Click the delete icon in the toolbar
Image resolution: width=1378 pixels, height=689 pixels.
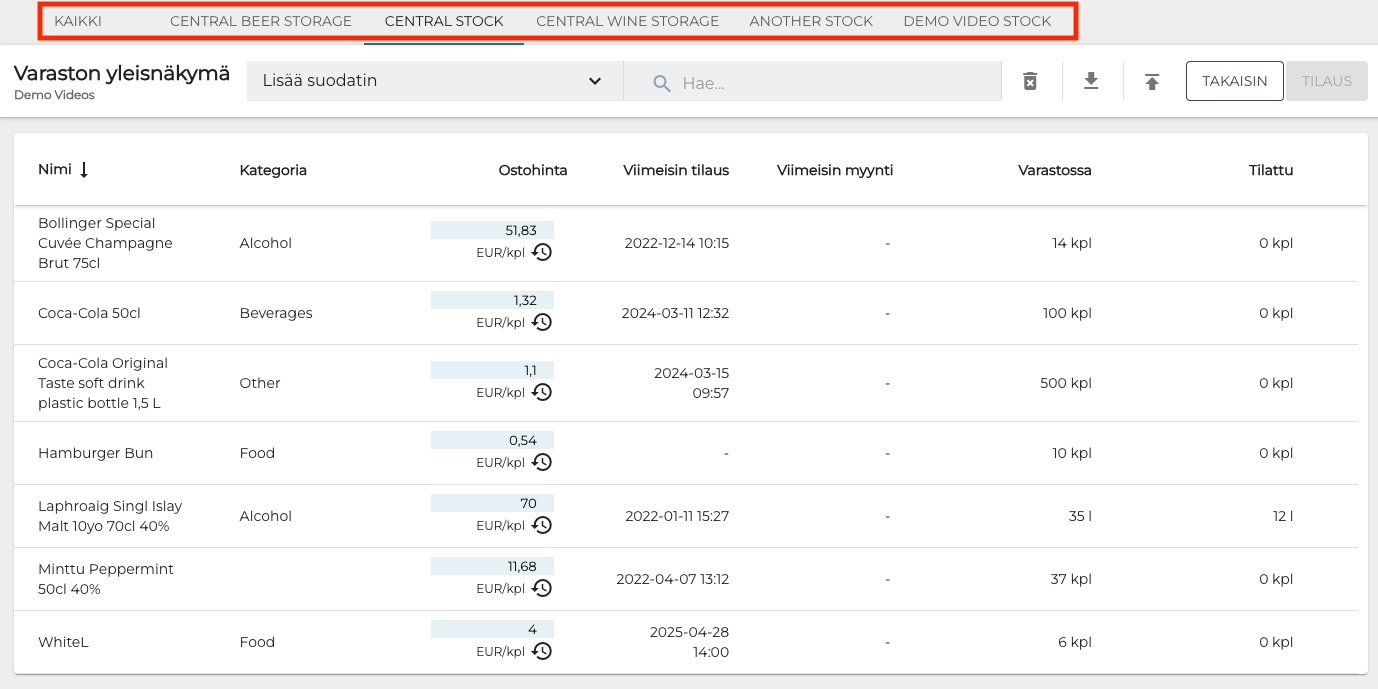(x=1030, y=81)
